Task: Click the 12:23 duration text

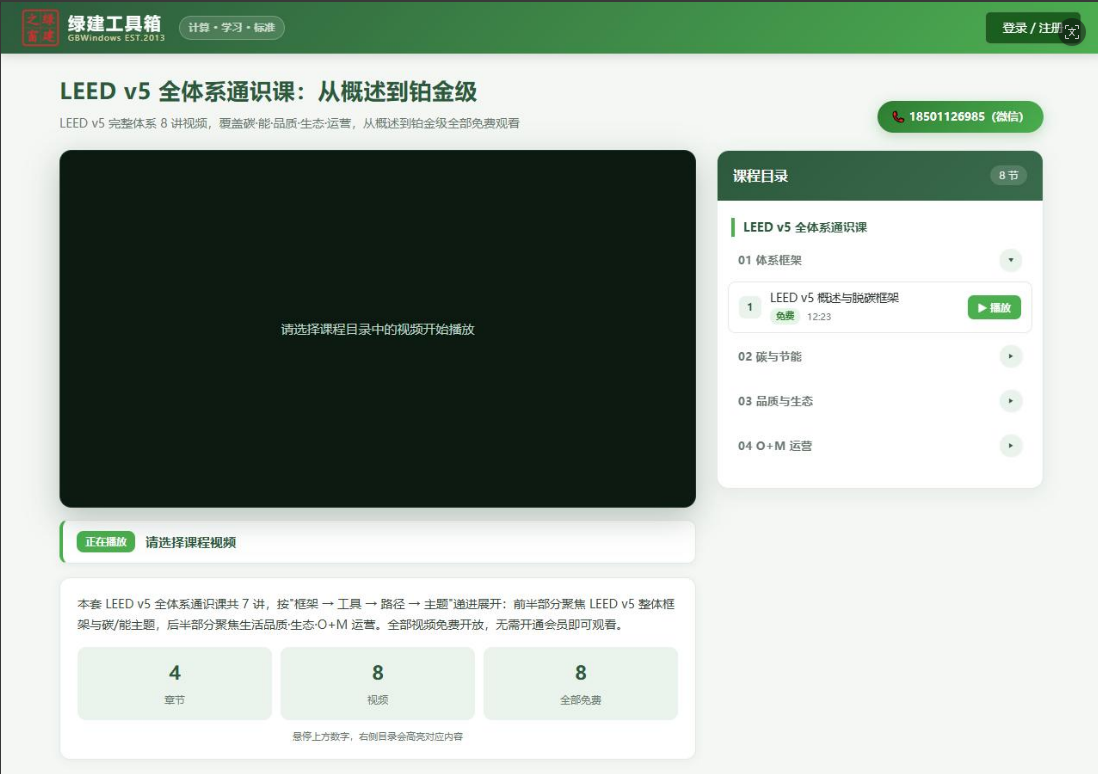Action: pos(819,317)
